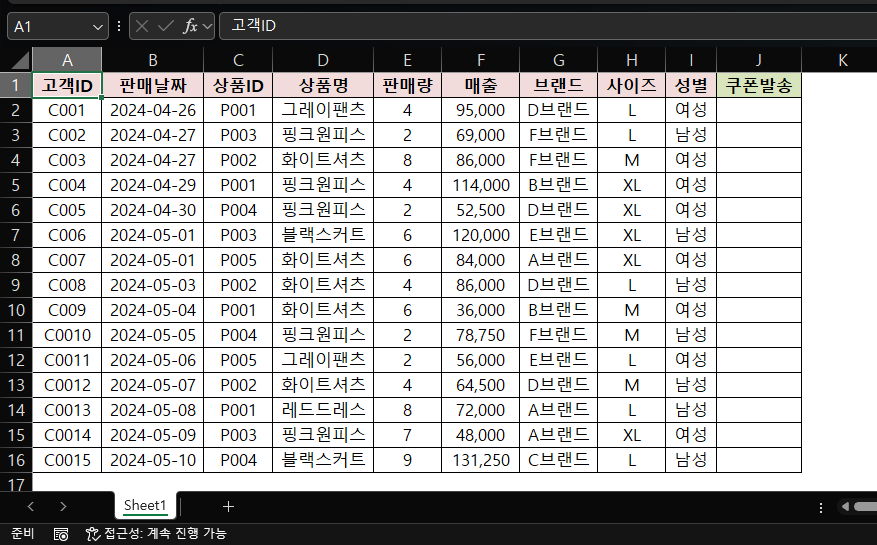The height and width of the screenshot is (545, 877).
Task: Open the Insert Function fx button
Action: click(190, 26)
